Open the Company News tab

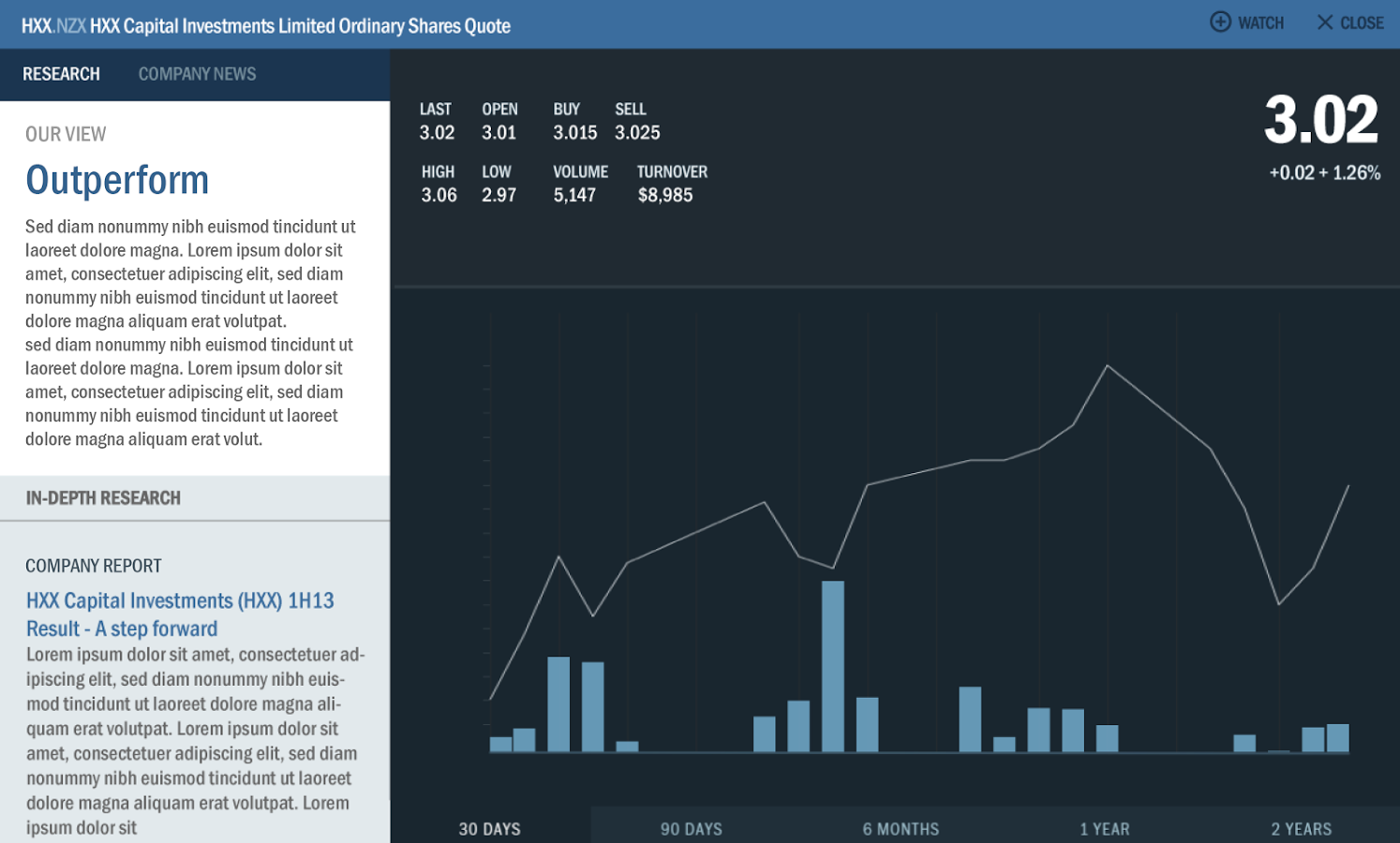[x=197, y=74]
